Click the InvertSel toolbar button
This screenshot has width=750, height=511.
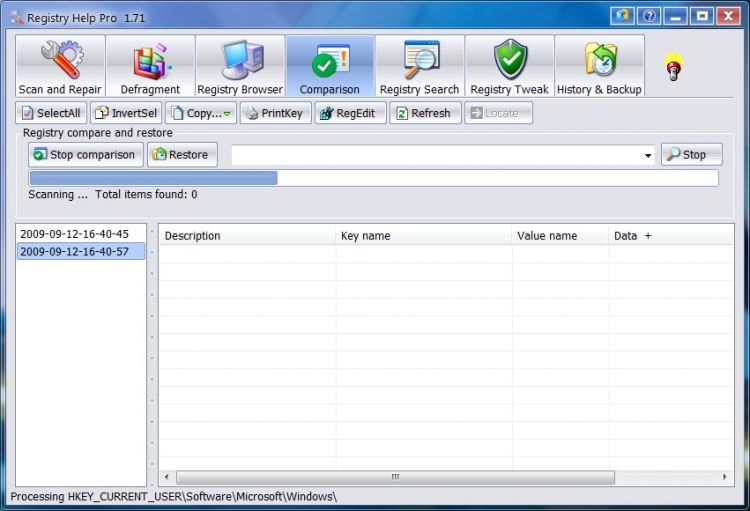[x=126, y=113]
